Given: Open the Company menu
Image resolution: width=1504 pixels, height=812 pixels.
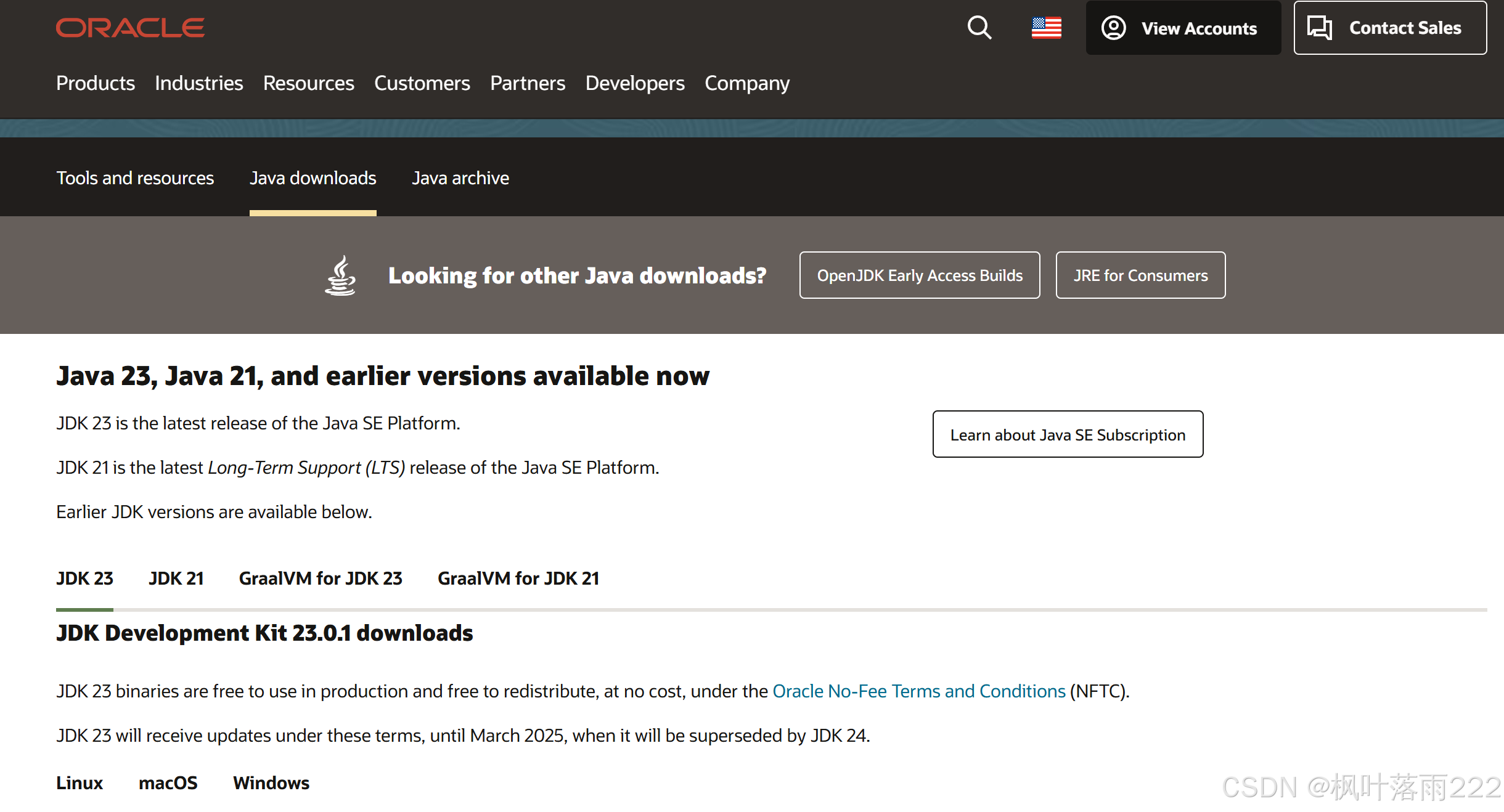Looking at the screenshot, I should coord(747,83).
